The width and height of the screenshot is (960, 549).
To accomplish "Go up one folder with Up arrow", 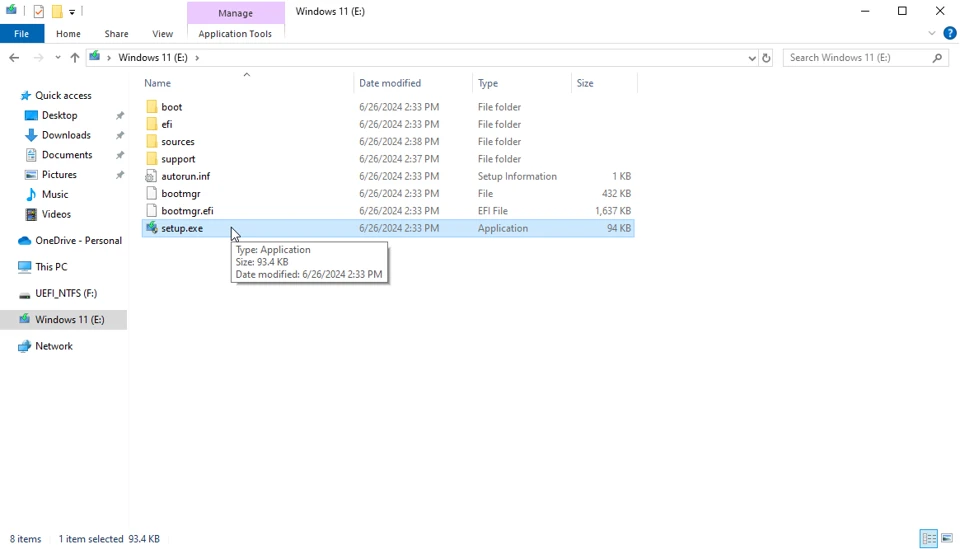I will 74,58.
